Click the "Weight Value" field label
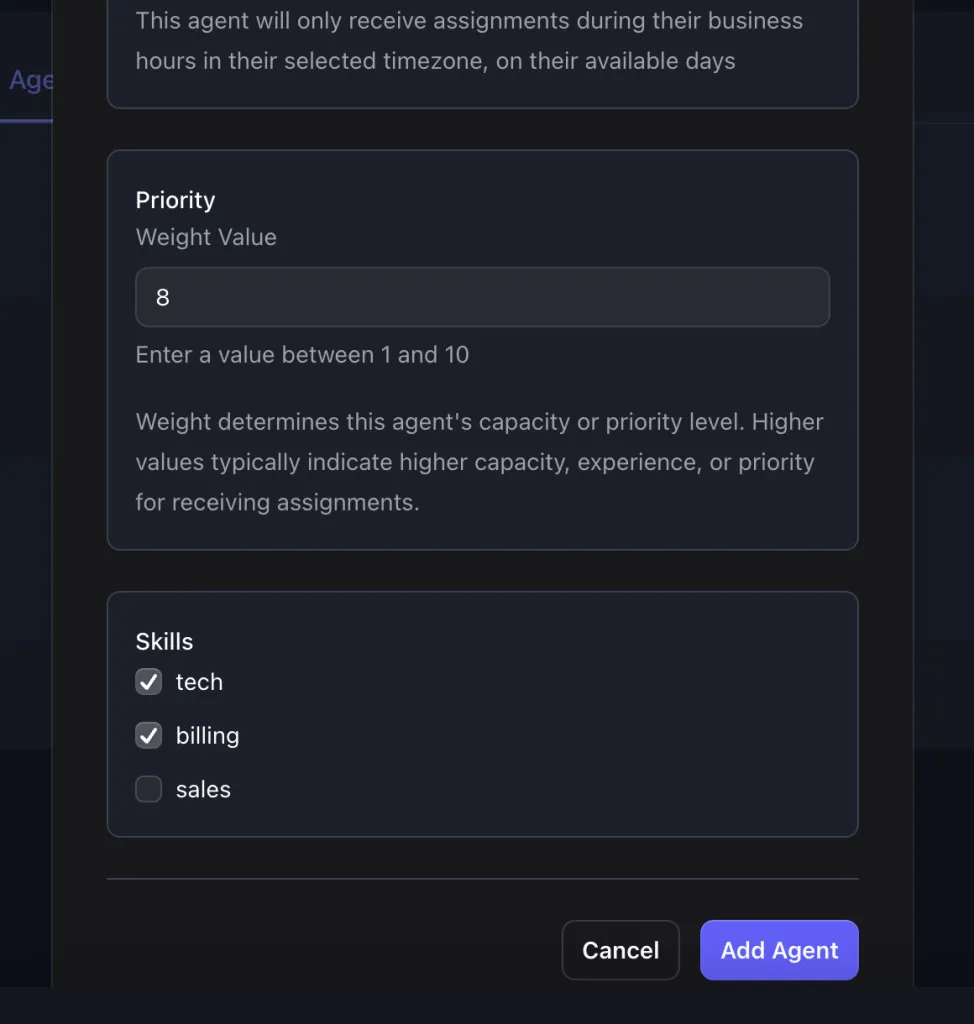The height and width of the screenshot is (1024, 974). pos(206,237)
